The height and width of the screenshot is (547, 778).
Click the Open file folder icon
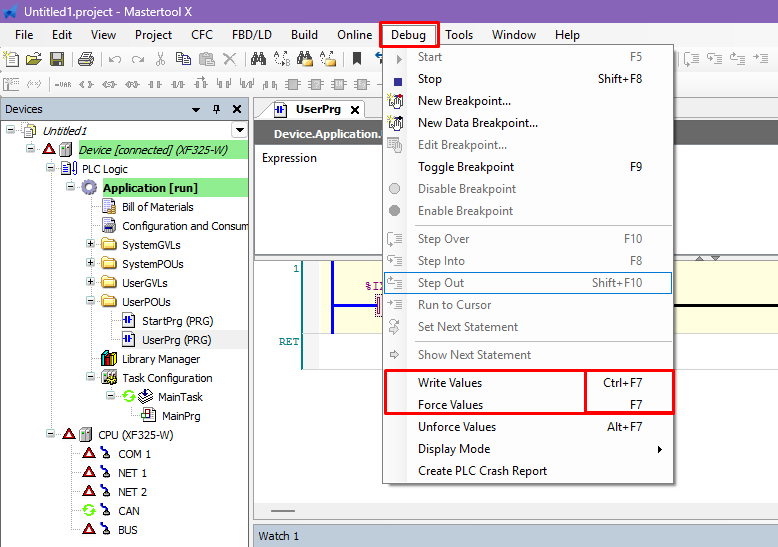click(x=33, y=60)
